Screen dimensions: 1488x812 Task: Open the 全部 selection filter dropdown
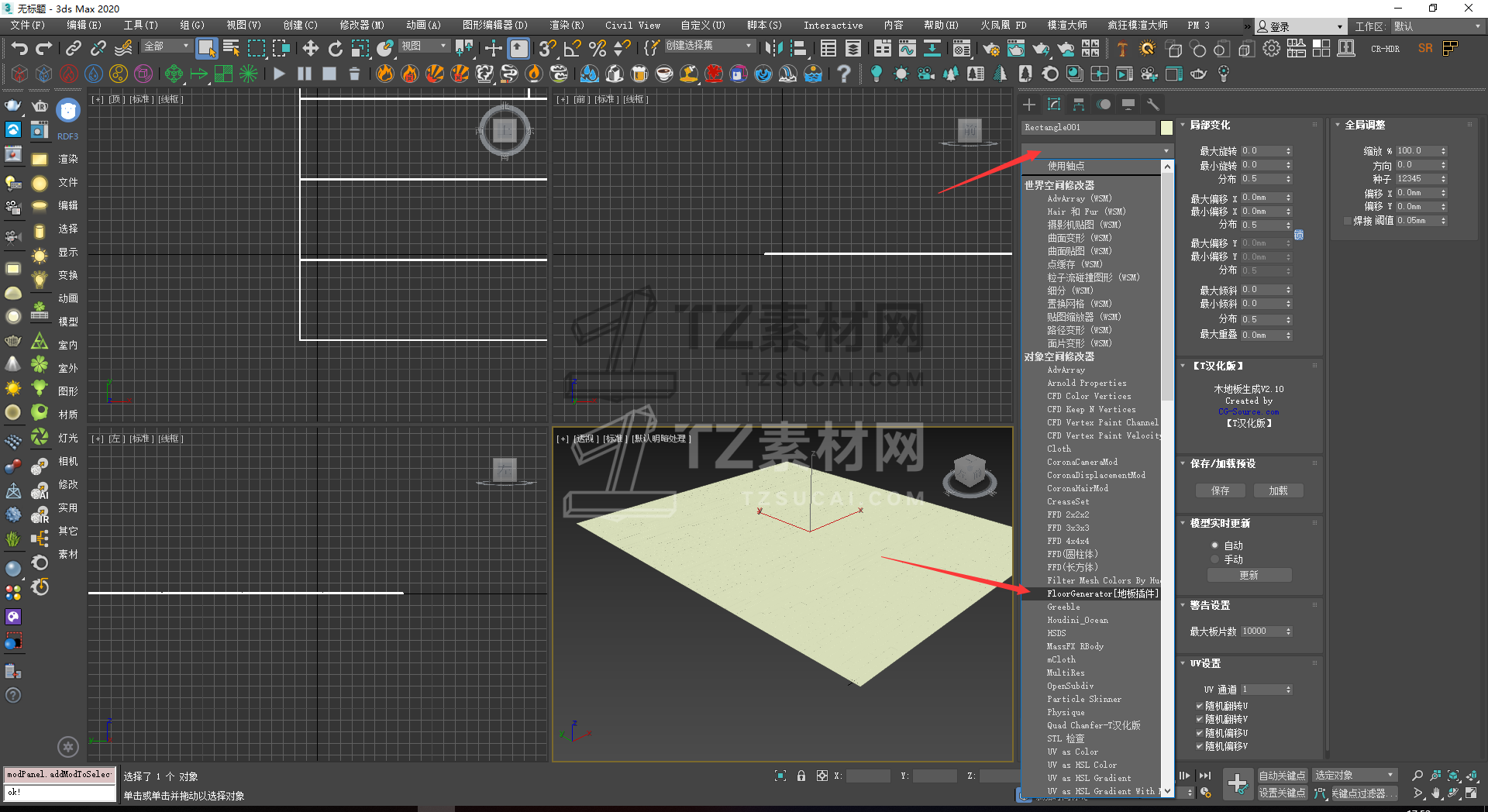pyautogui.click(x=166, y=46)
